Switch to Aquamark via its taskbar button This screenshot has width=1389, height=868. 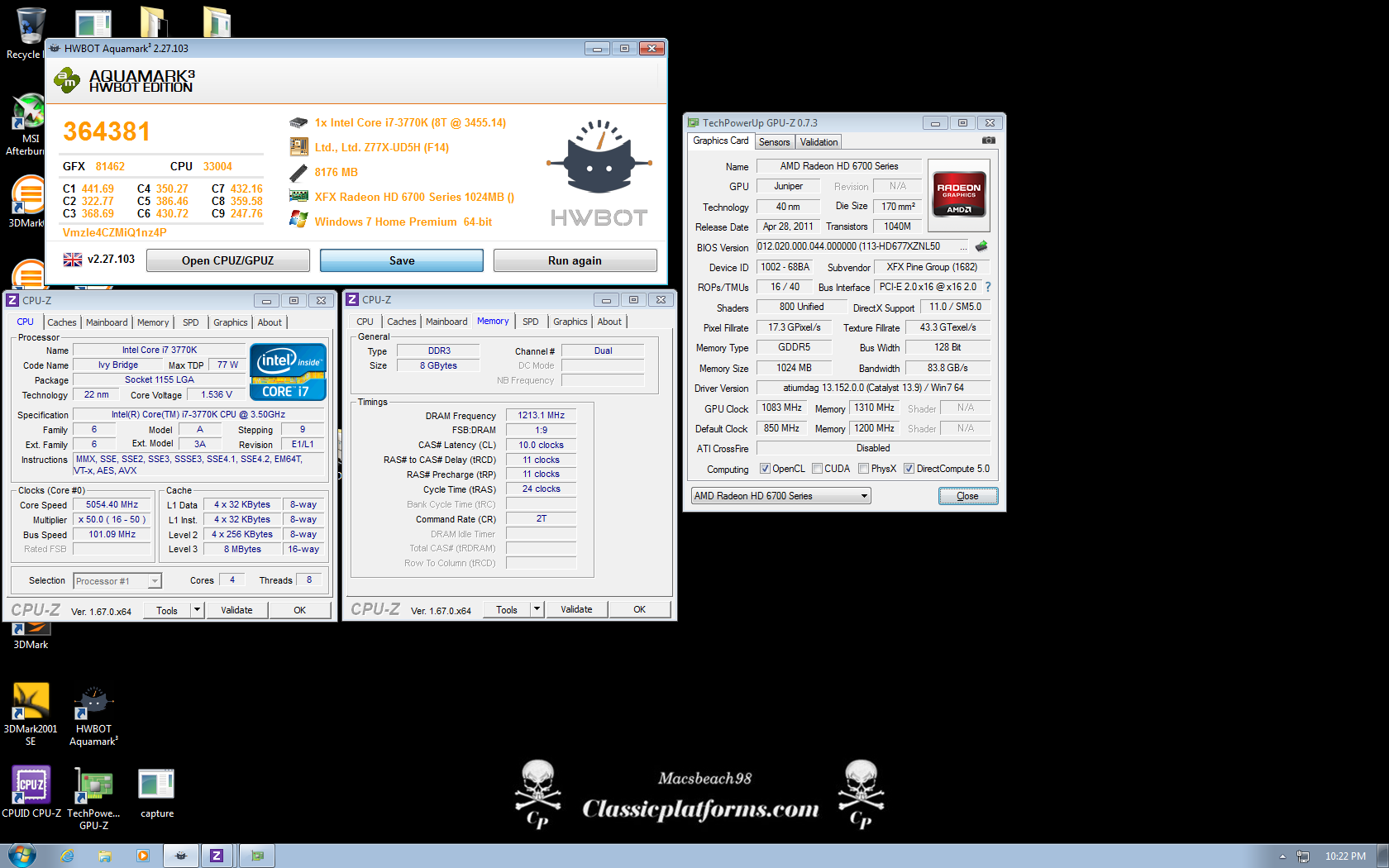180,856
